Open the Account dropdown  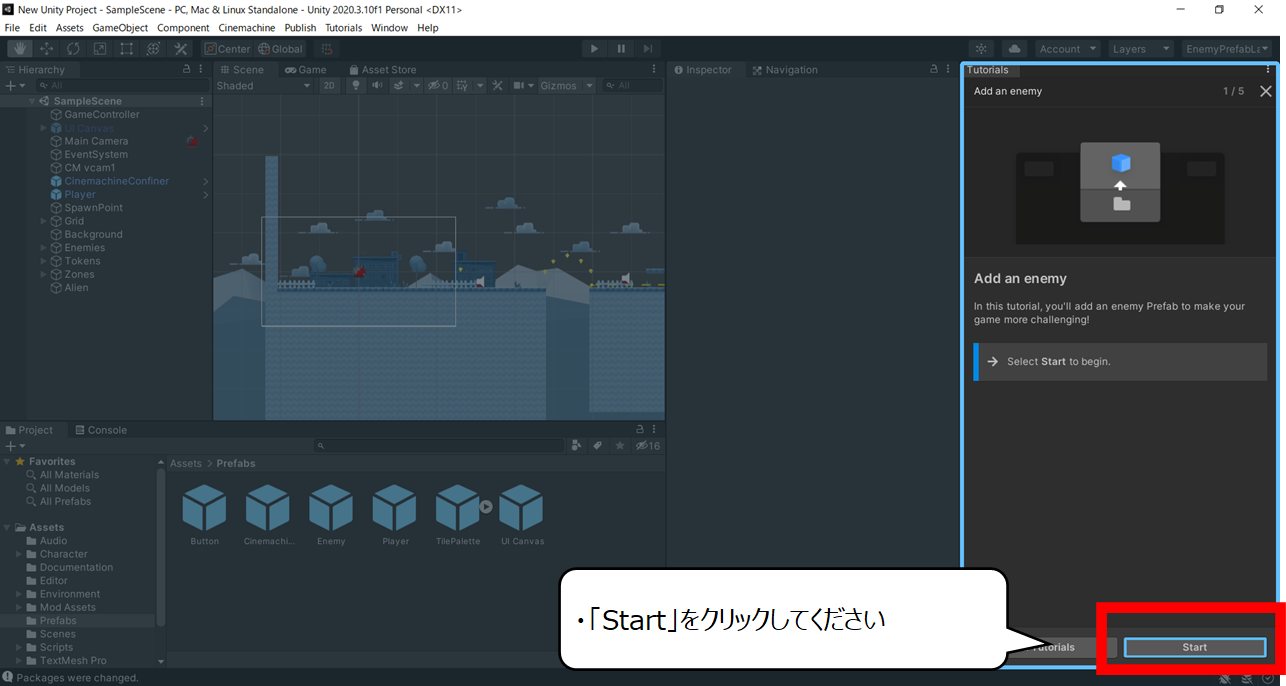[1067, 48]
